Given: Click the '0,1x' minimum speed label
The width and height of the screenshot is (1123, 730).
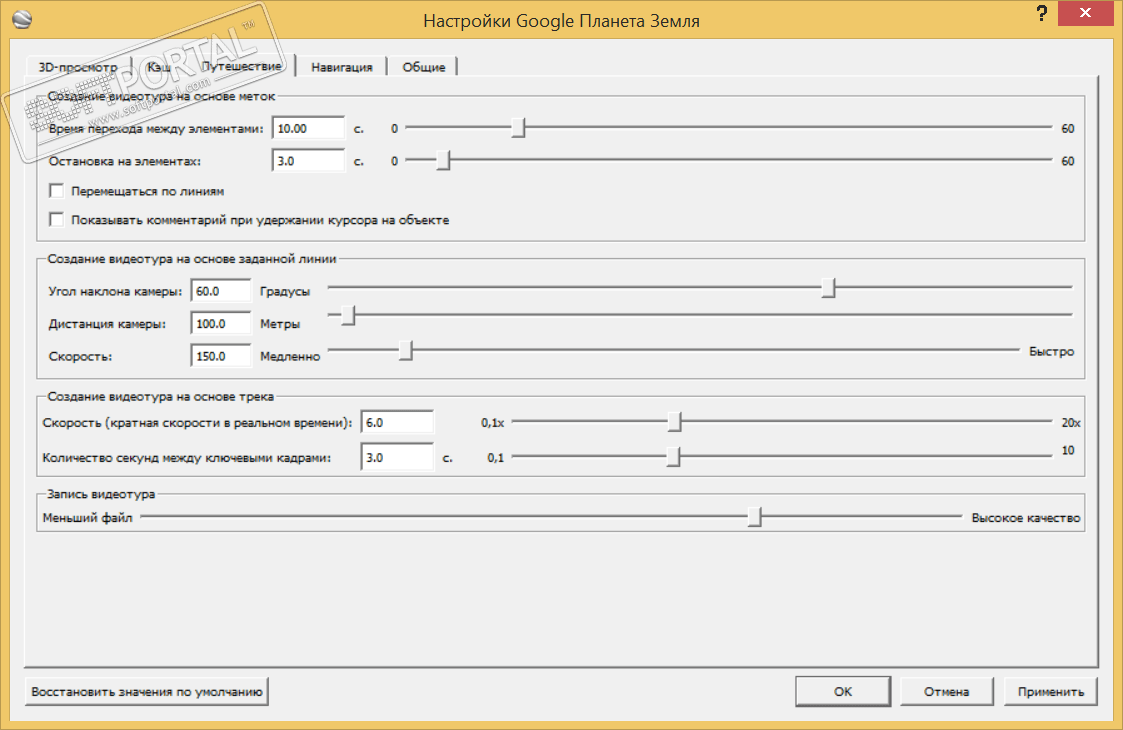Looking at the screenshot, I should point(492,423).
